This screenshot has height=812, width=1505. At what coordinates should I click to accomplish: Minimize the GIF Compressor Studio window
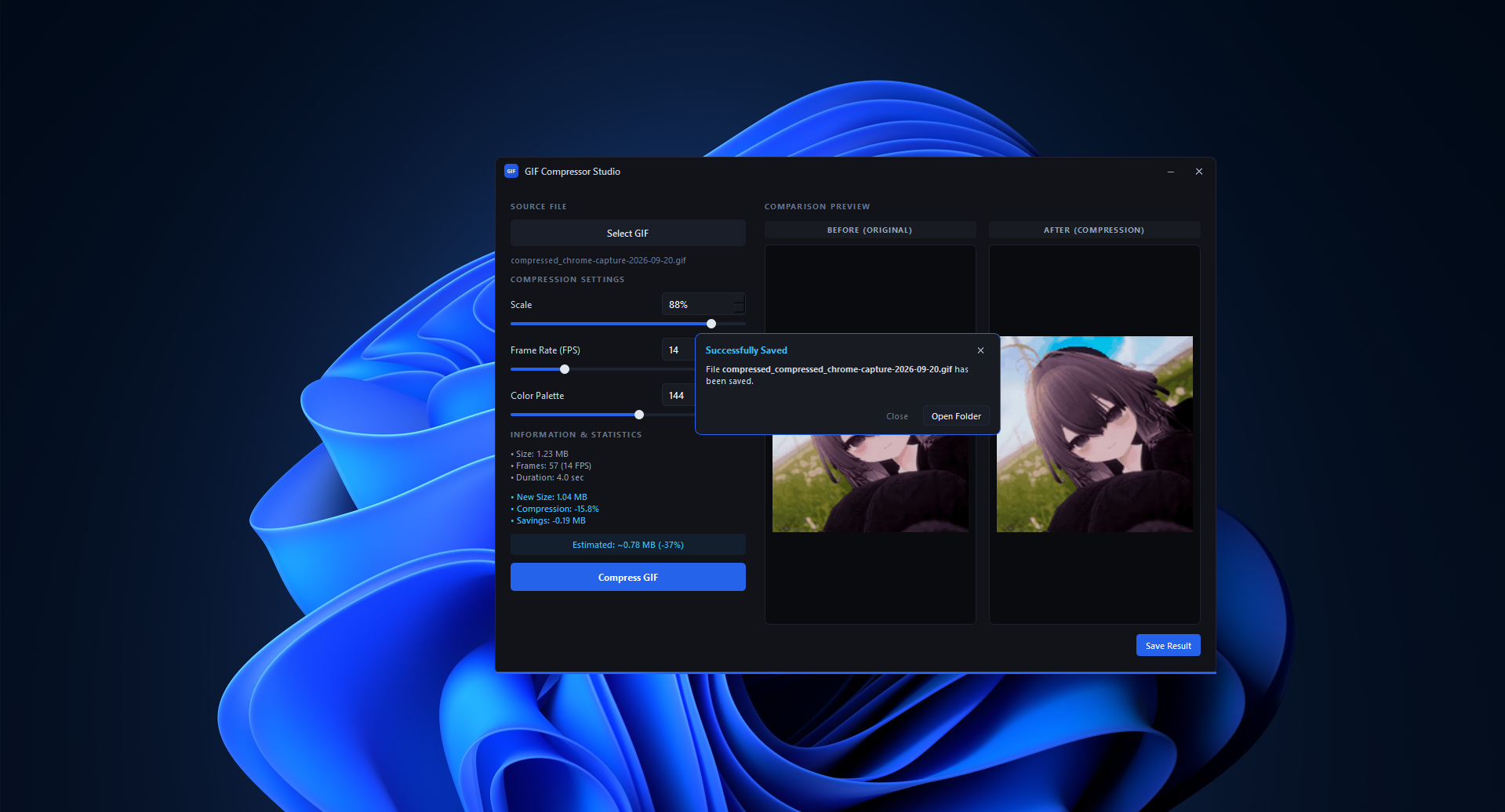[x=1171, y=172]
